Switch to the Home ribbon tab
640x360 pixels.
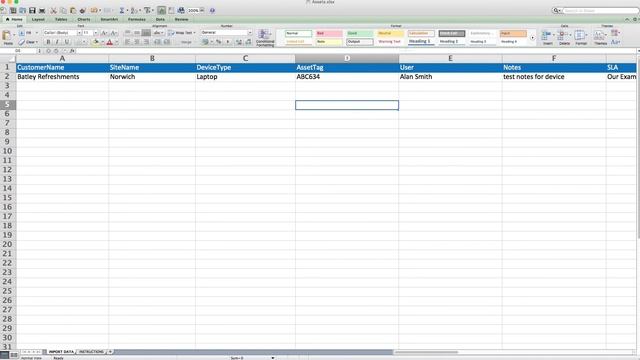pos(14,19)
